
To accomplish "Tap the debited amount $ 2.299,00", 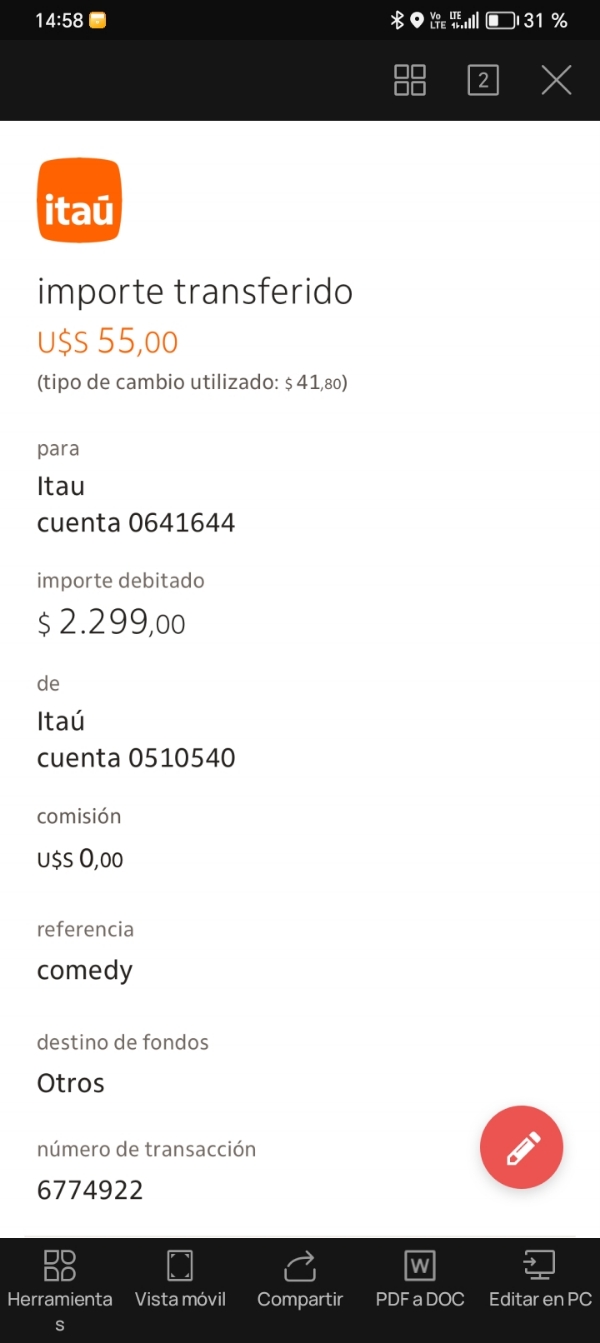I will [x=111, y=624].
